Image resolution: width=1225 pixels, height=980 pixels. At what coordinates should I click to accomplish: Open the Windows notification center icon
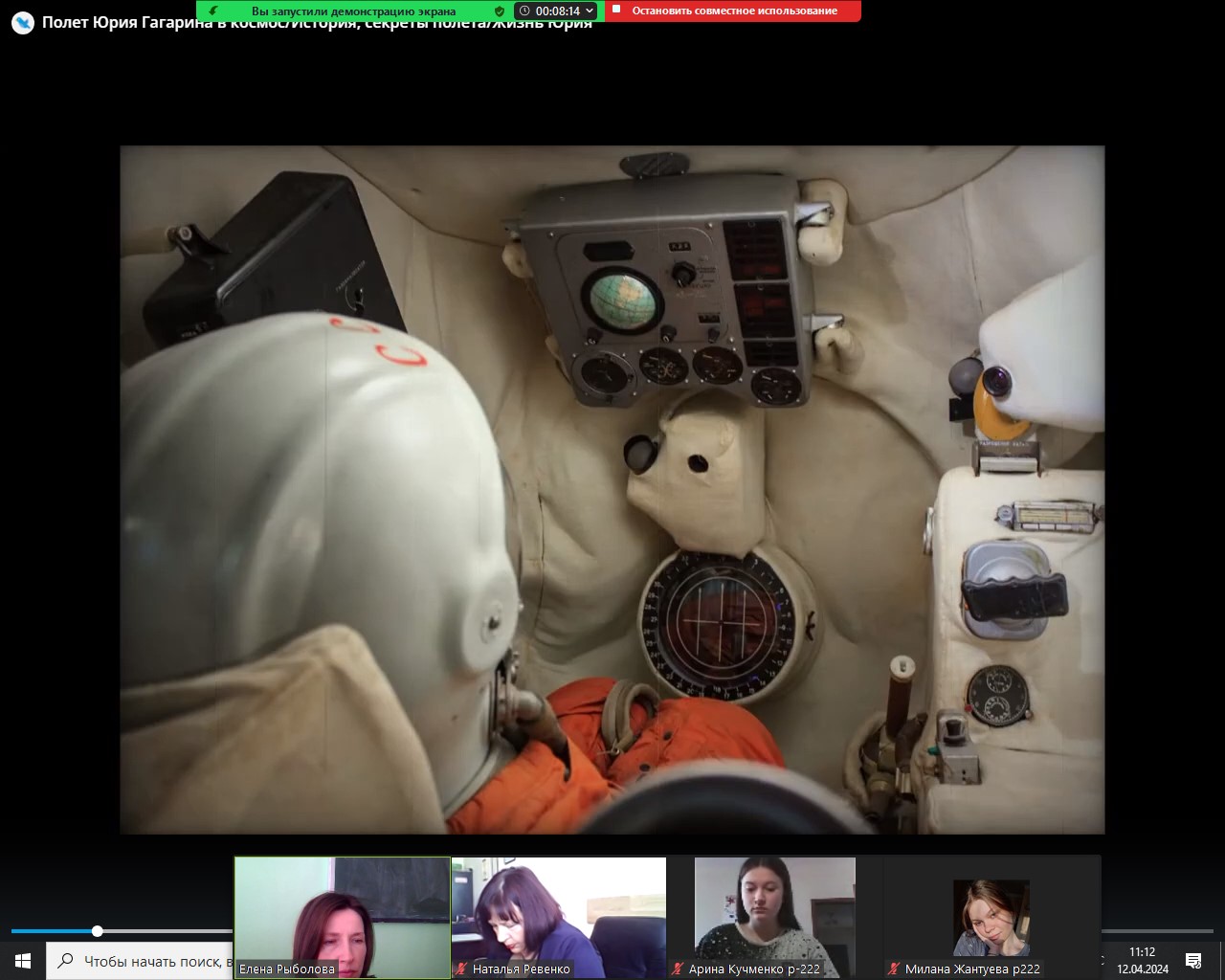click(x=1193, y=961)
